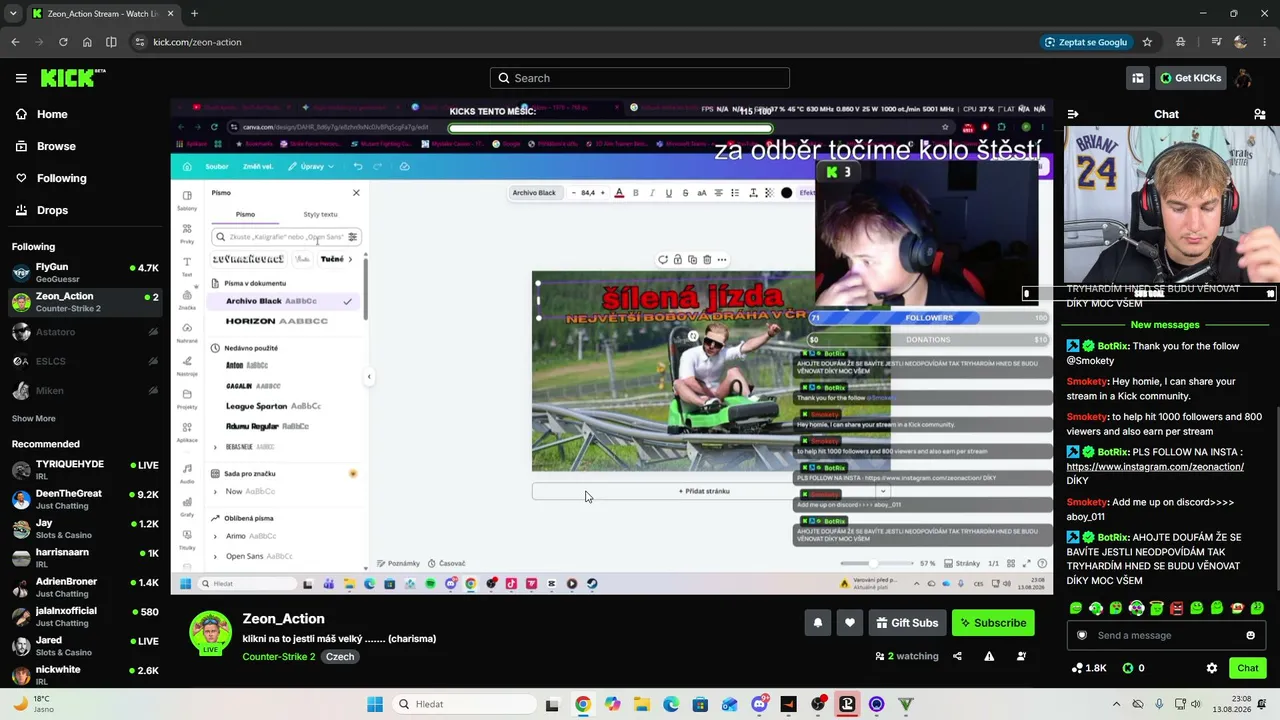Open Canva Audio sidebar icon

187,472
